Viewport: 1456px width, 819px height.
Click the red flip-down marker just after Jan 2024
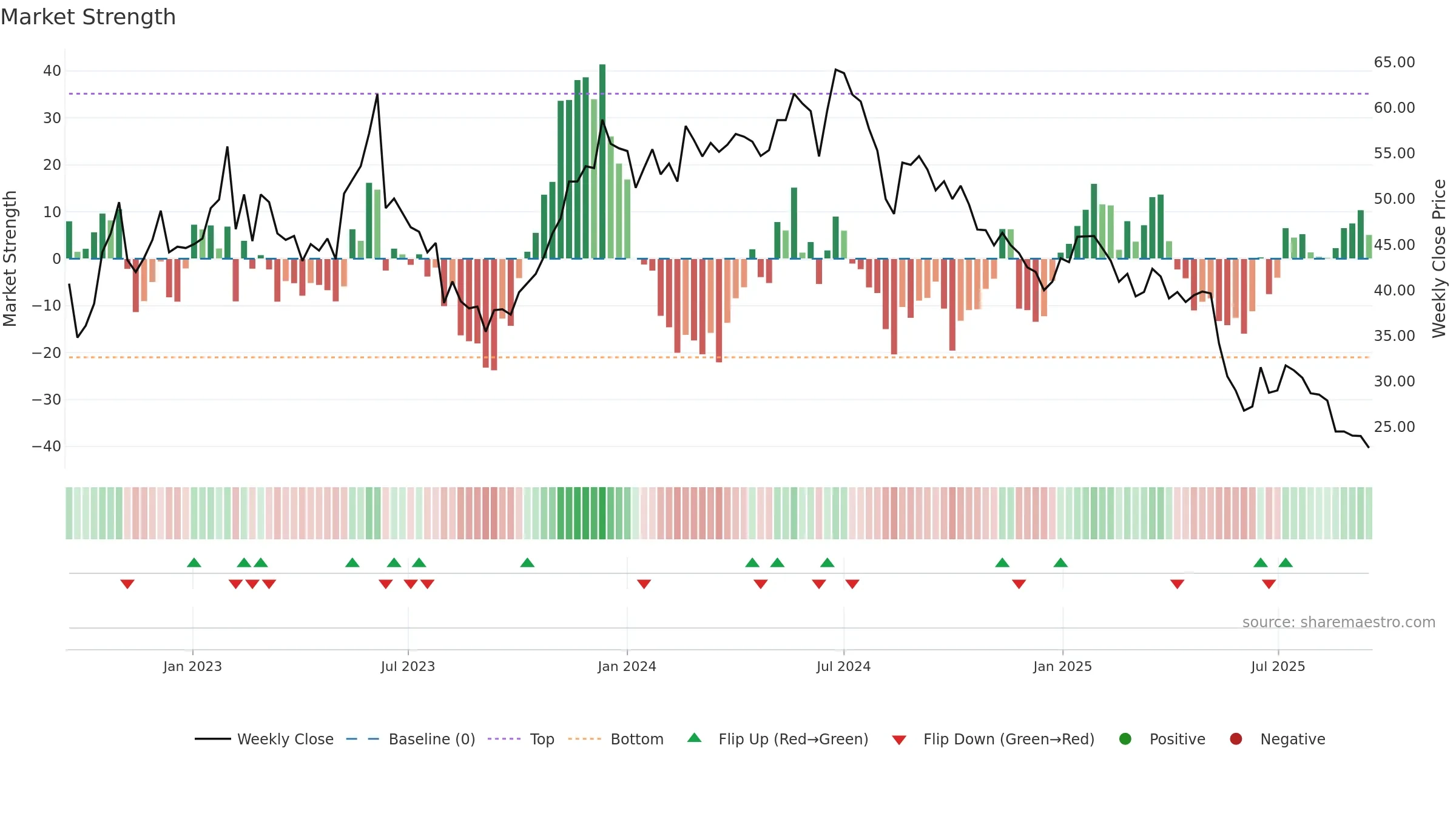[644, 584]
